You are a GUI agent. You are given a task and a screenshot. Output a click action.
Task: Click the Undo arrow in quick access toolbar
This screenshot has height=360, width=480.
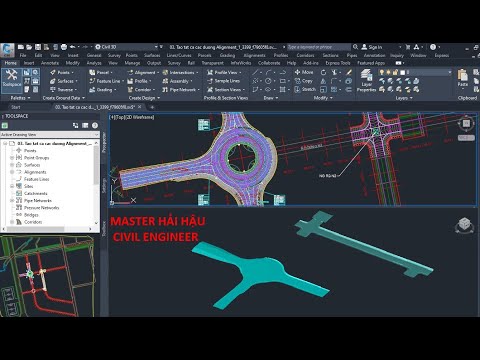(x=72, y=47)
